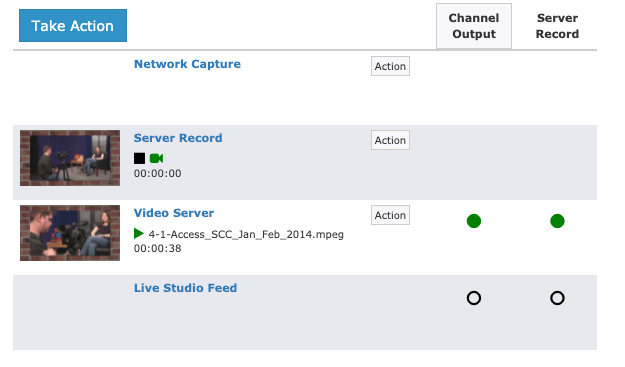Open the Network Capture Action menu
Screen dimensions: 625x367
(390, 66)
